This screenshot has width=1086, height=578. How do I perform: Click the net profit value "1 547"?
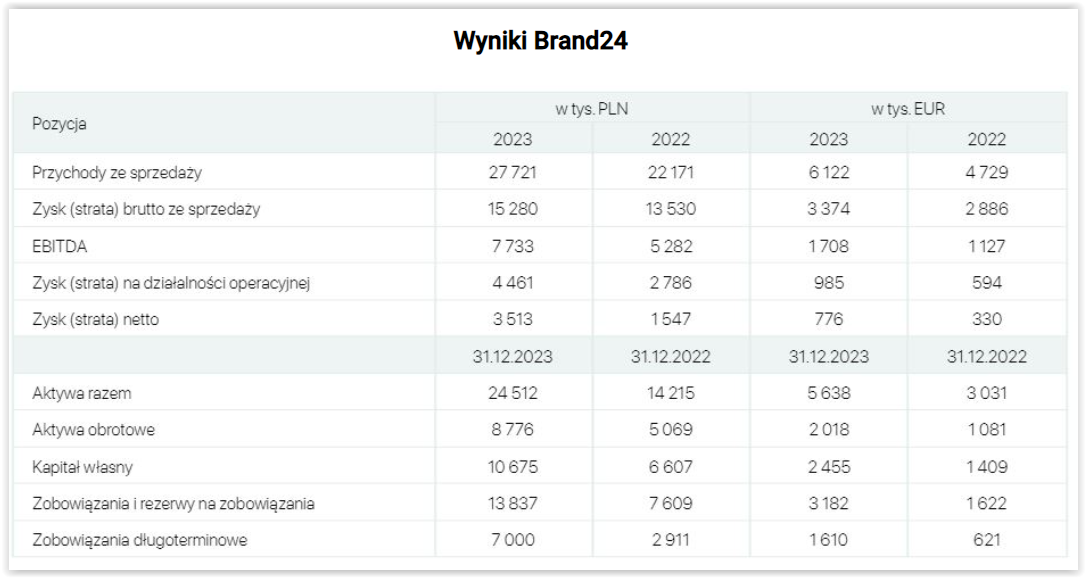tap(670, 319)
